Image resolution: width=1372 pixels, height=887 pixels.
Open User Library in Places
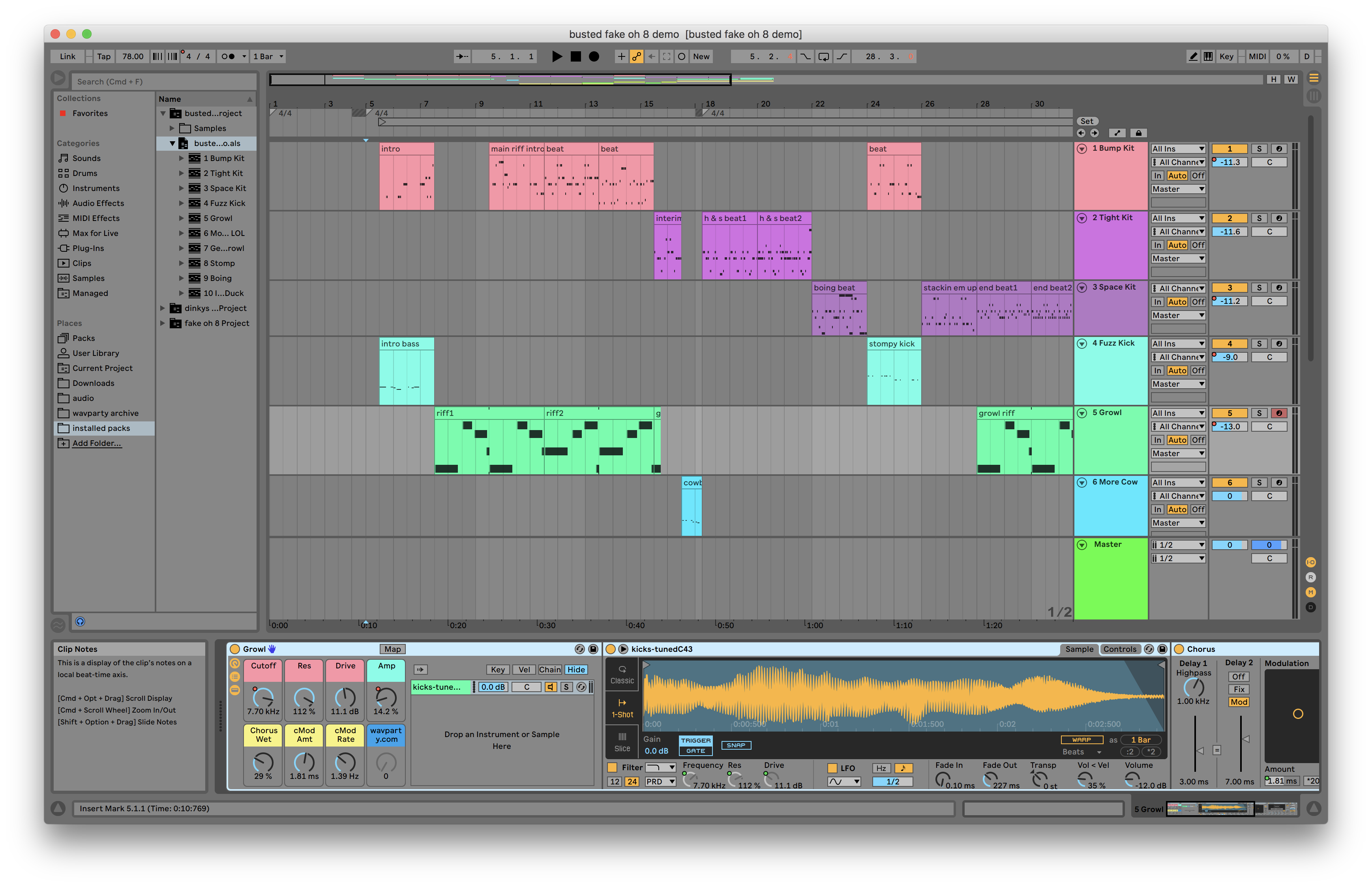96,353
